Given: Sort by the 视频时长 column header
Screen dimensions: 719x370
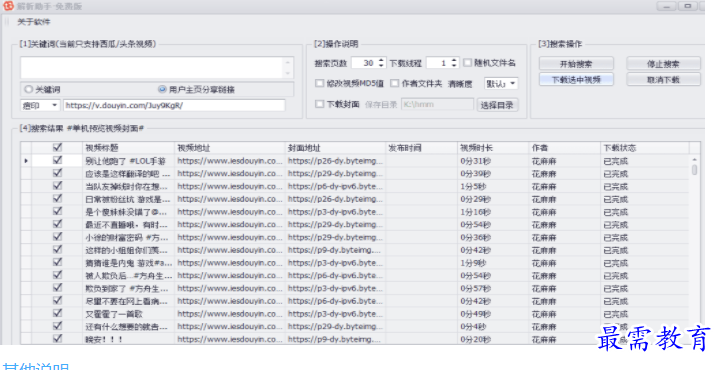Looking at the screenshot, I should [493, 148].
